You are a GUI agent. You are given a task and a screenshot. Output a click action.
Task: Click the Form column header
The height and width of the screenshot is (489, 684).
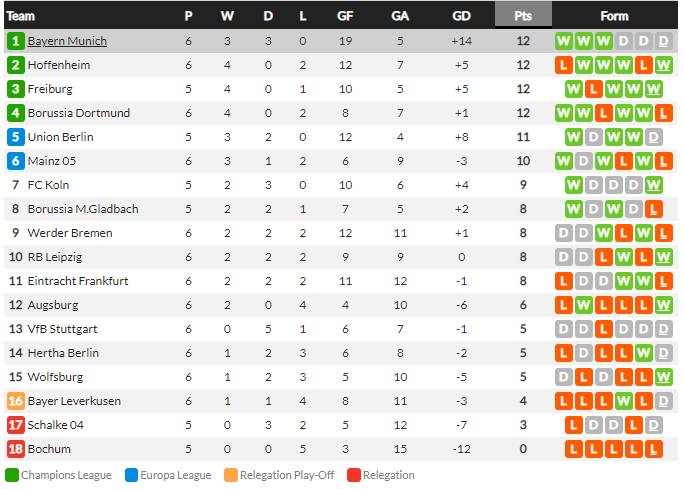[x=614, y=16]
